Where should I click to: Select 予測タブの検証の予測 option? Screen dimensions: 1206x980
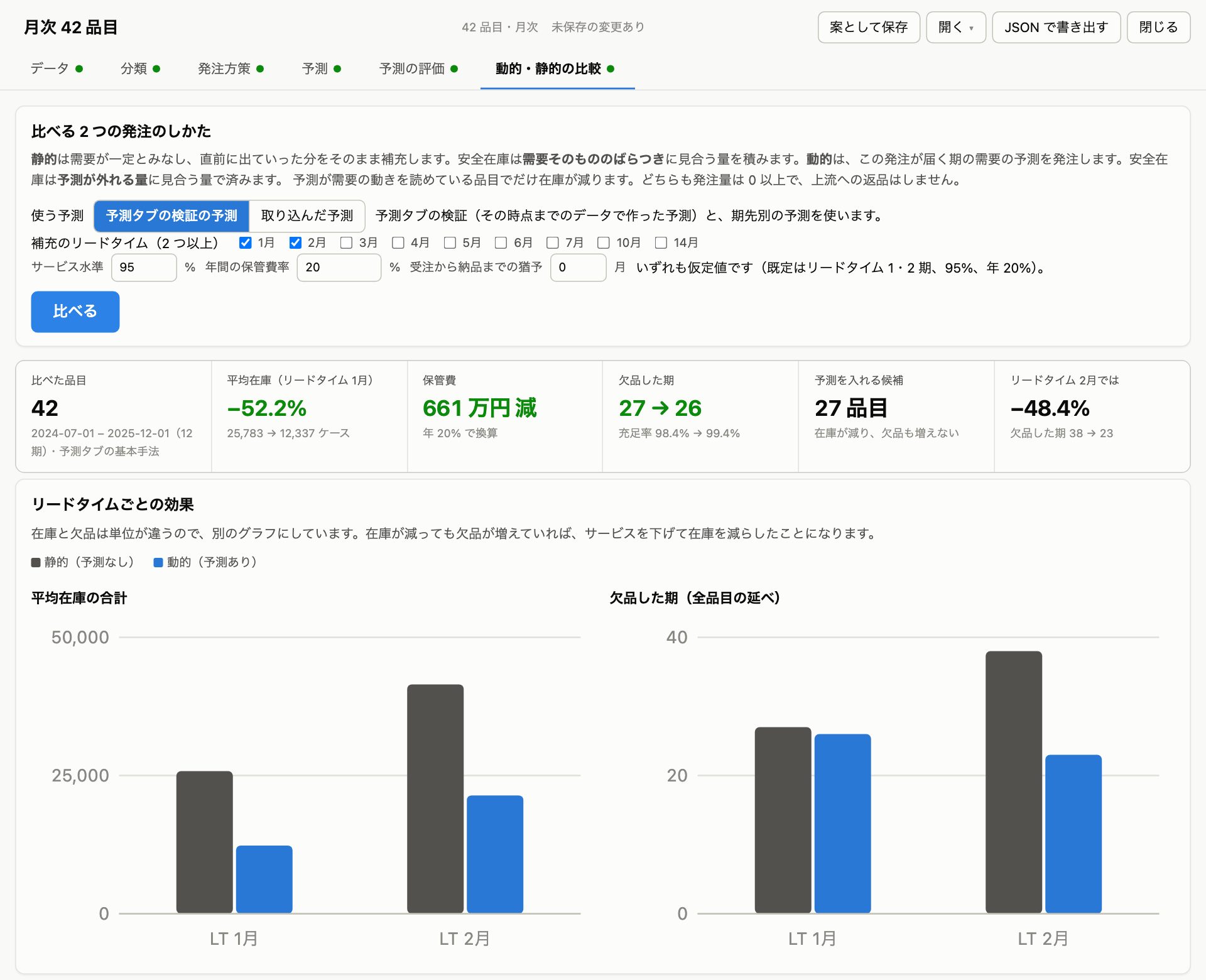coord(171,216)
